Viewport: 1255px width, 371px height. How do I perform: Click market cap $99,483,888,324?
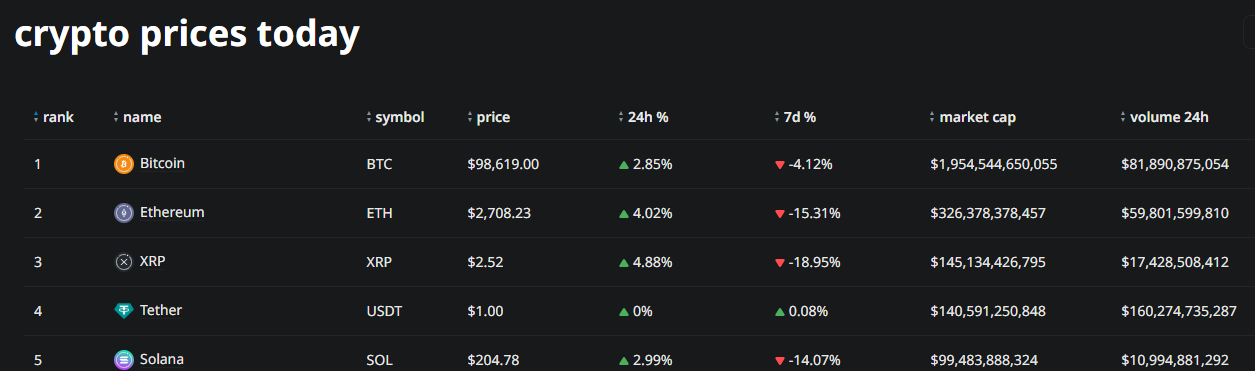coord(984,360)
